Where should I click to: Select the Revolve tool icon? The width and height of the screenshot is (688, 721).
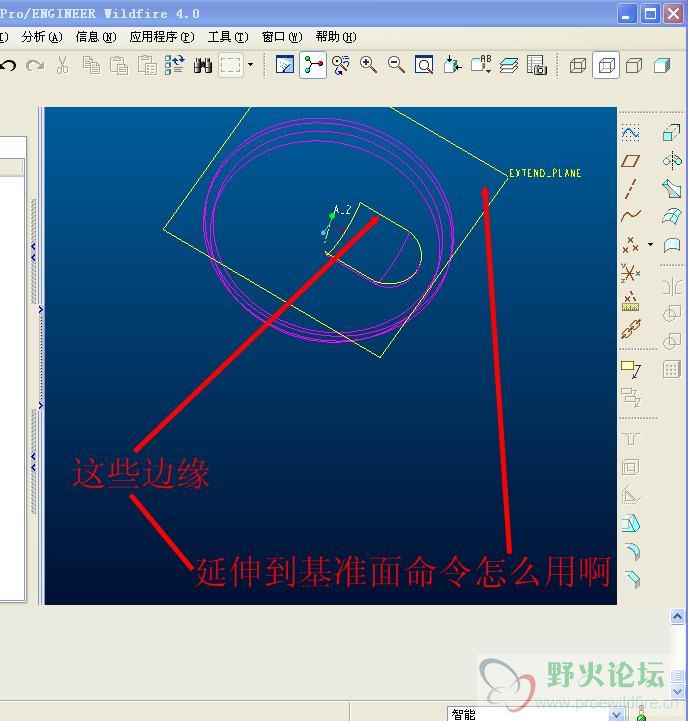point(672,160)
